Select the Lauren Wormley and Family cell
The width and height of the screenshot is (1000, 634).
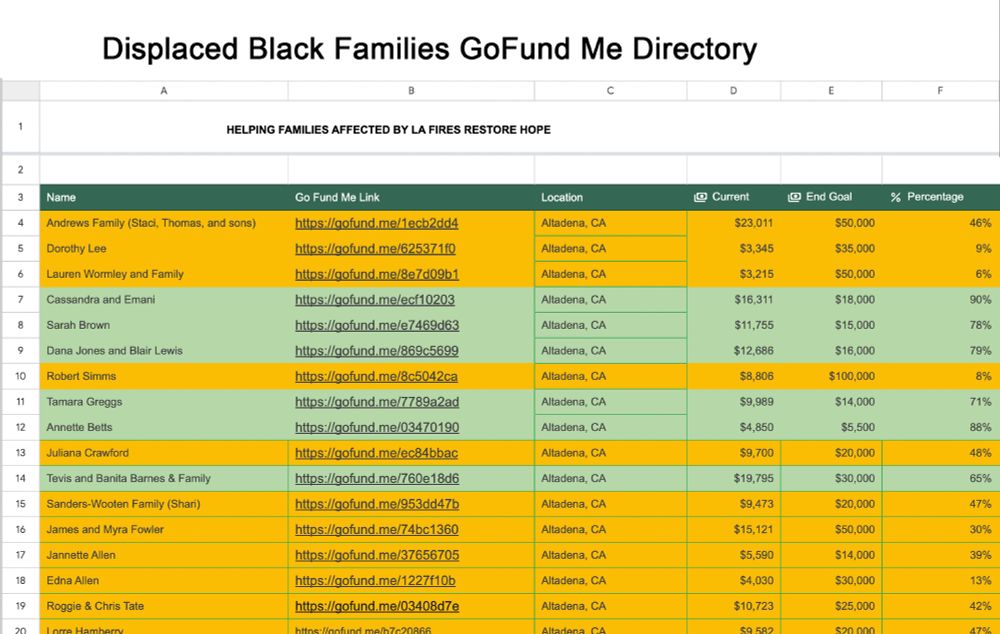pyautogui.click(x=164, y=274)
